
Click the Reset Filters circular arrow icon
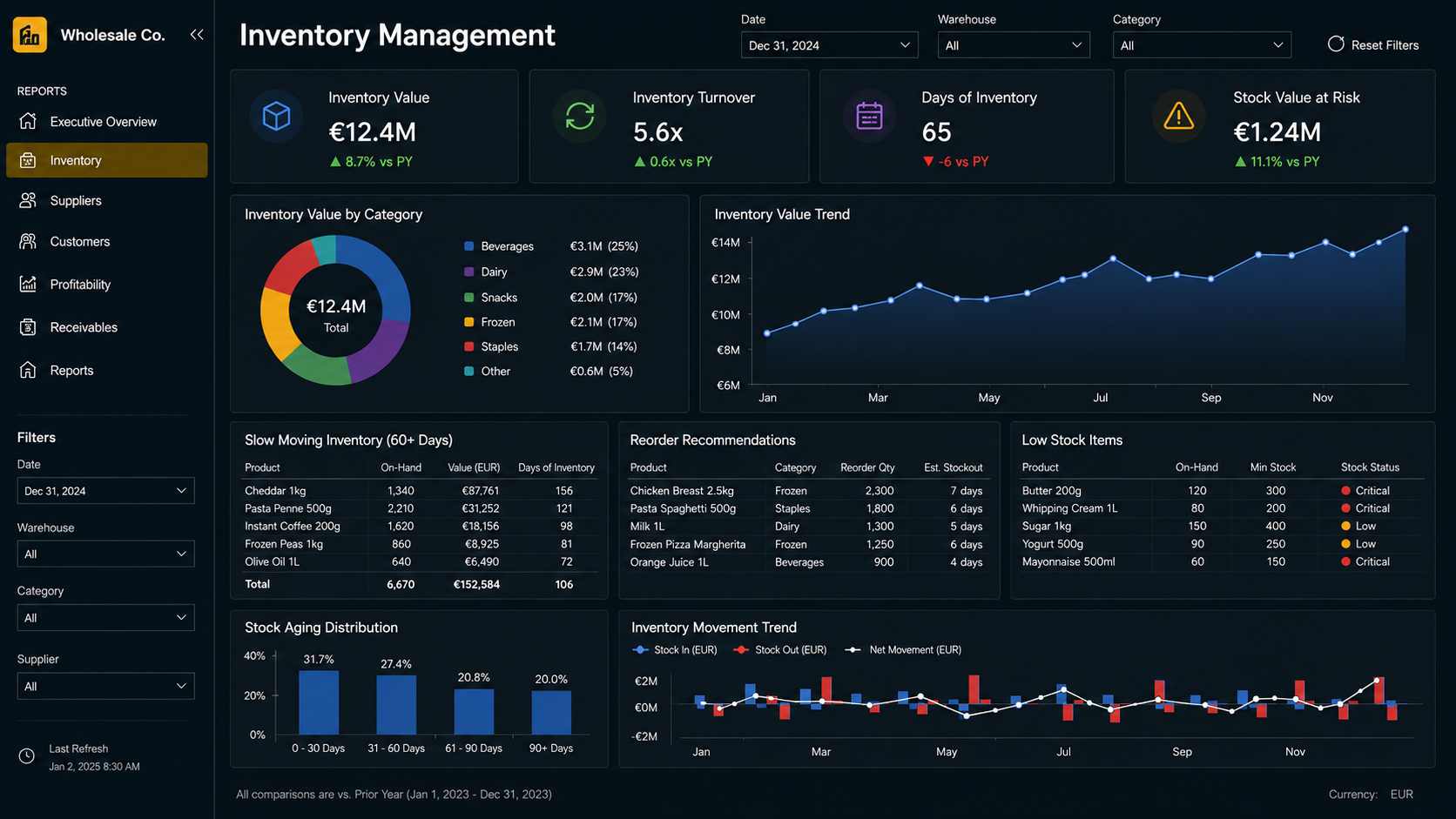click(x=1336, y=44)
